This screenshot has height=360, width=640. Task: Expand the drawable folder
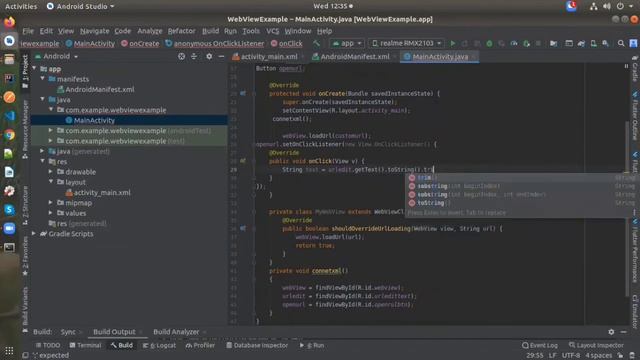click(x=51, y=172)
